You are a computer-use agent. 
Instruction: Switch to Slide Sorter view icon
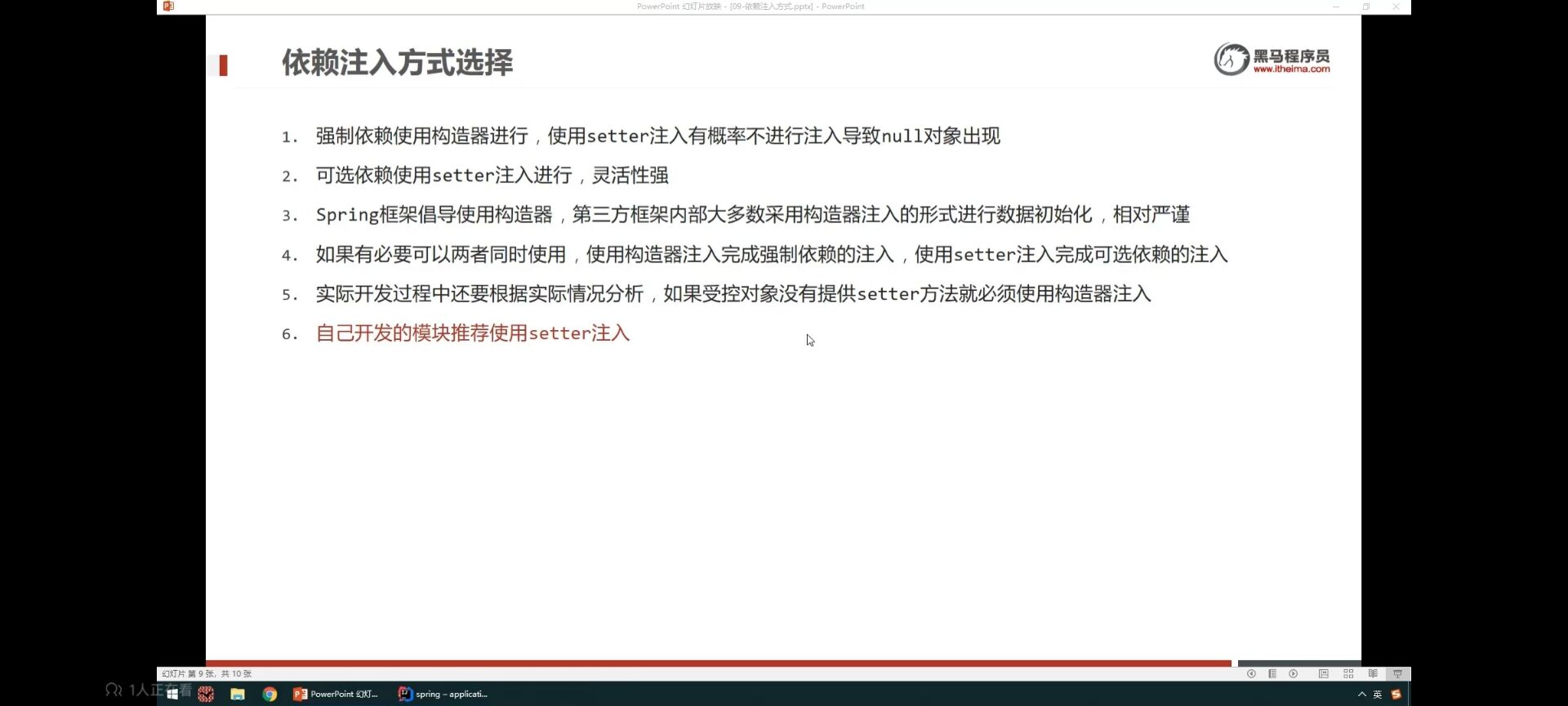point(1348,674)
